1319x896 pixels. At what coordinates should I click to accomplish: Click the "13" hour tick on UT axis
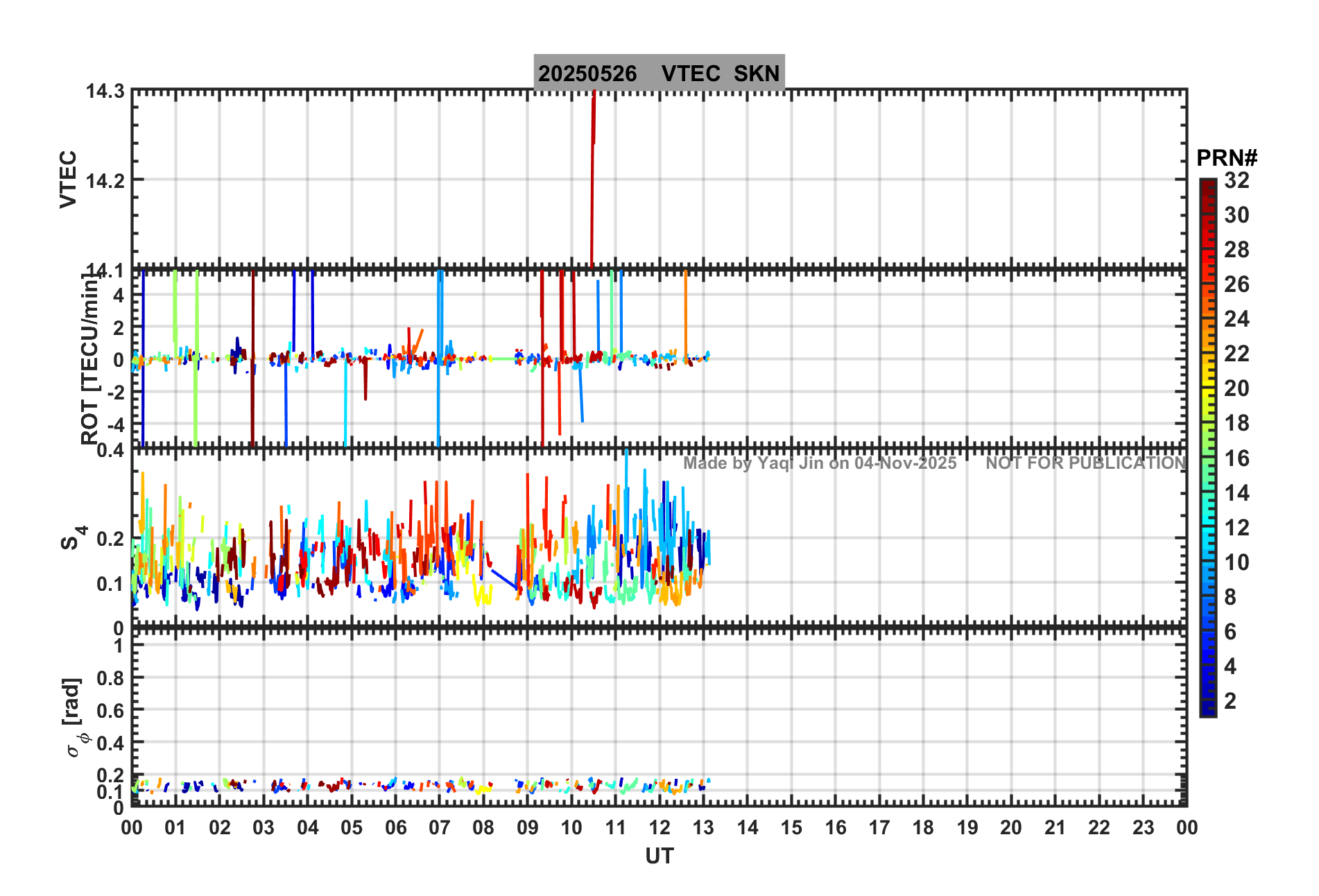coord(703,827)
